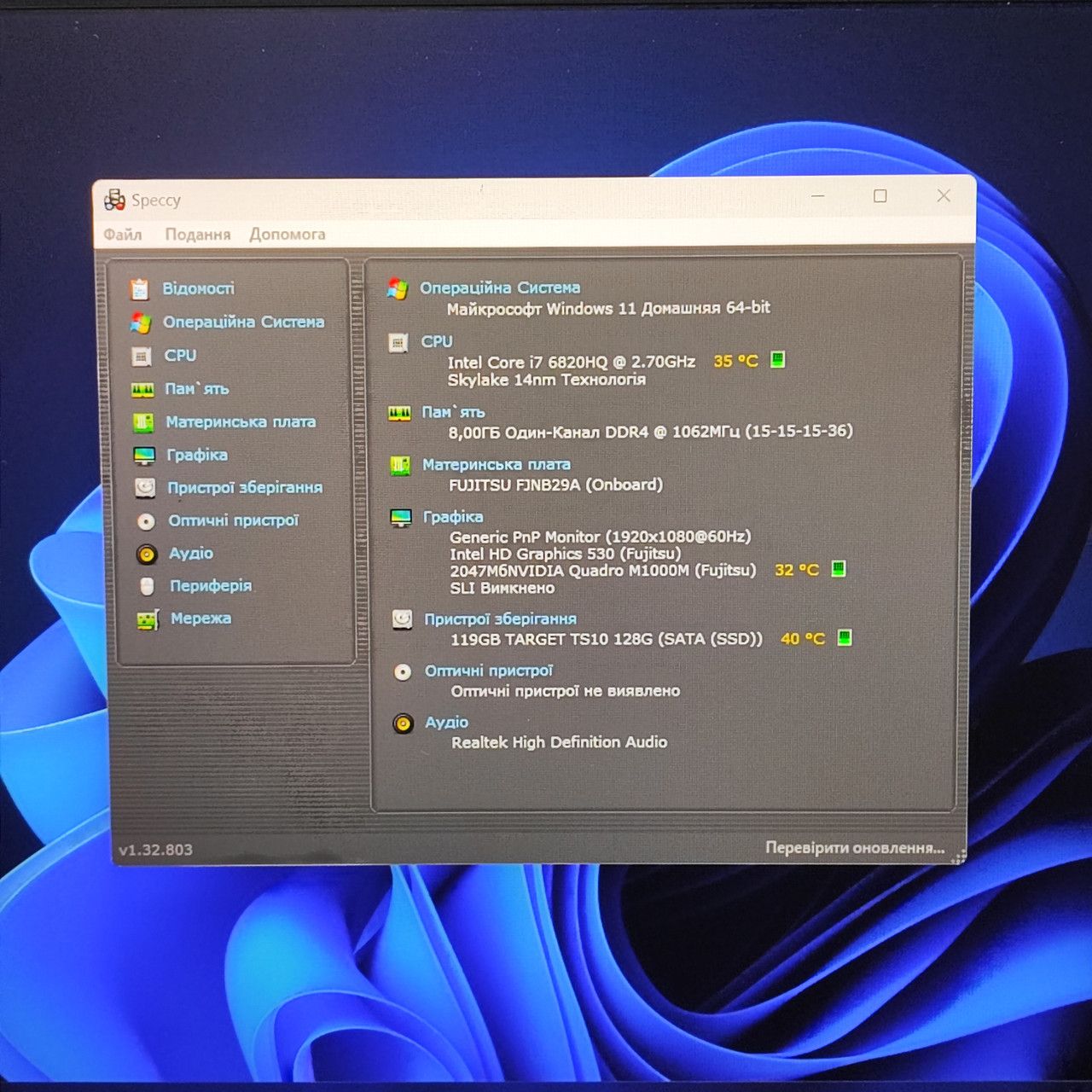The width and height of the screenshot is (1092, 1092).
Task: Open the Аудіо speaker icon in sidebar
Action: [x=147, y=555]
